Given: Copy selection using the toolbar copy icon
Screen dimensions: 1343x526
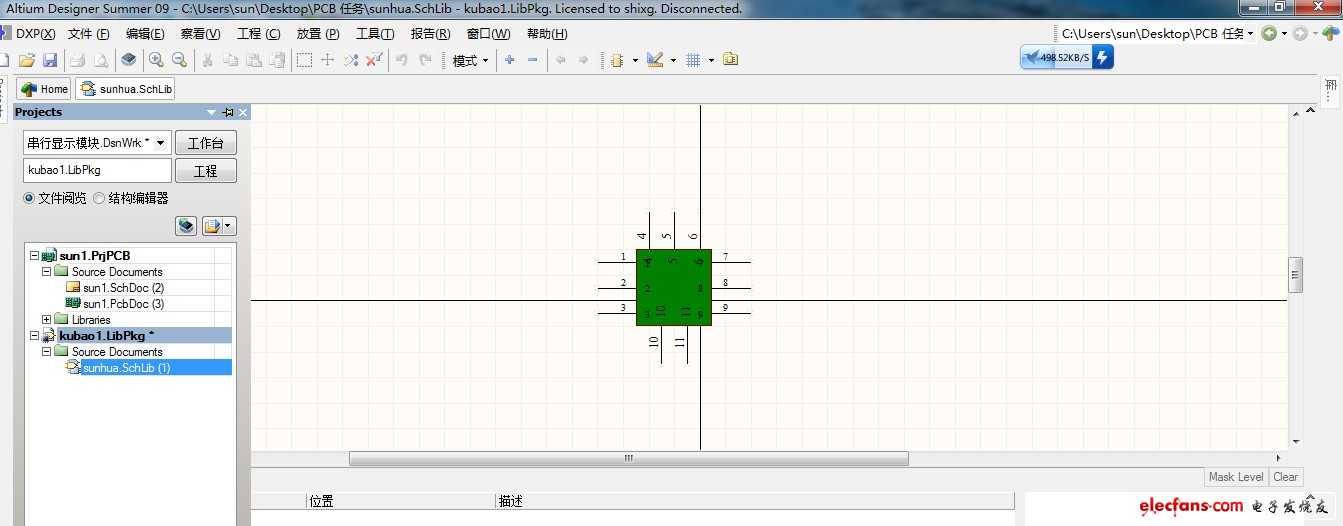Looking at the screenshot, I should coord(230,60).
